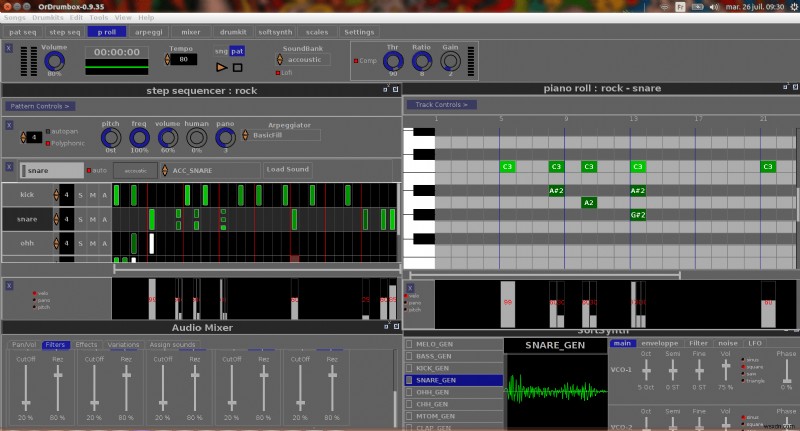Open the Tools menu
The height and width of the screenshot is (431, 800).
coord(99,18)
